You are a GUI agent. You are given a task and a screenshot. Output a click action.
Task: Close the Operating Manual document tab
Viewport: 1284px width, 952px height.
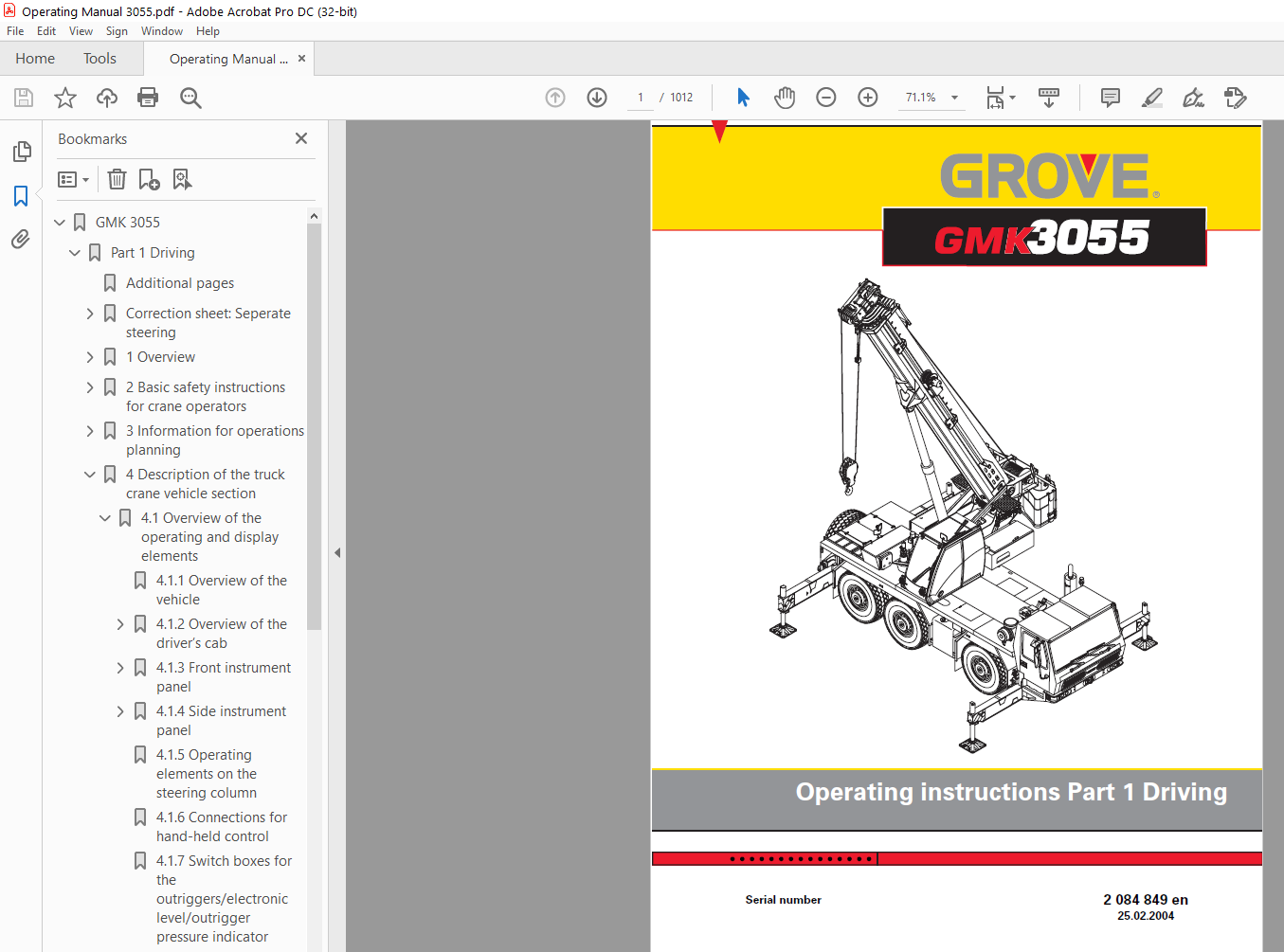[x=301, y=59]
